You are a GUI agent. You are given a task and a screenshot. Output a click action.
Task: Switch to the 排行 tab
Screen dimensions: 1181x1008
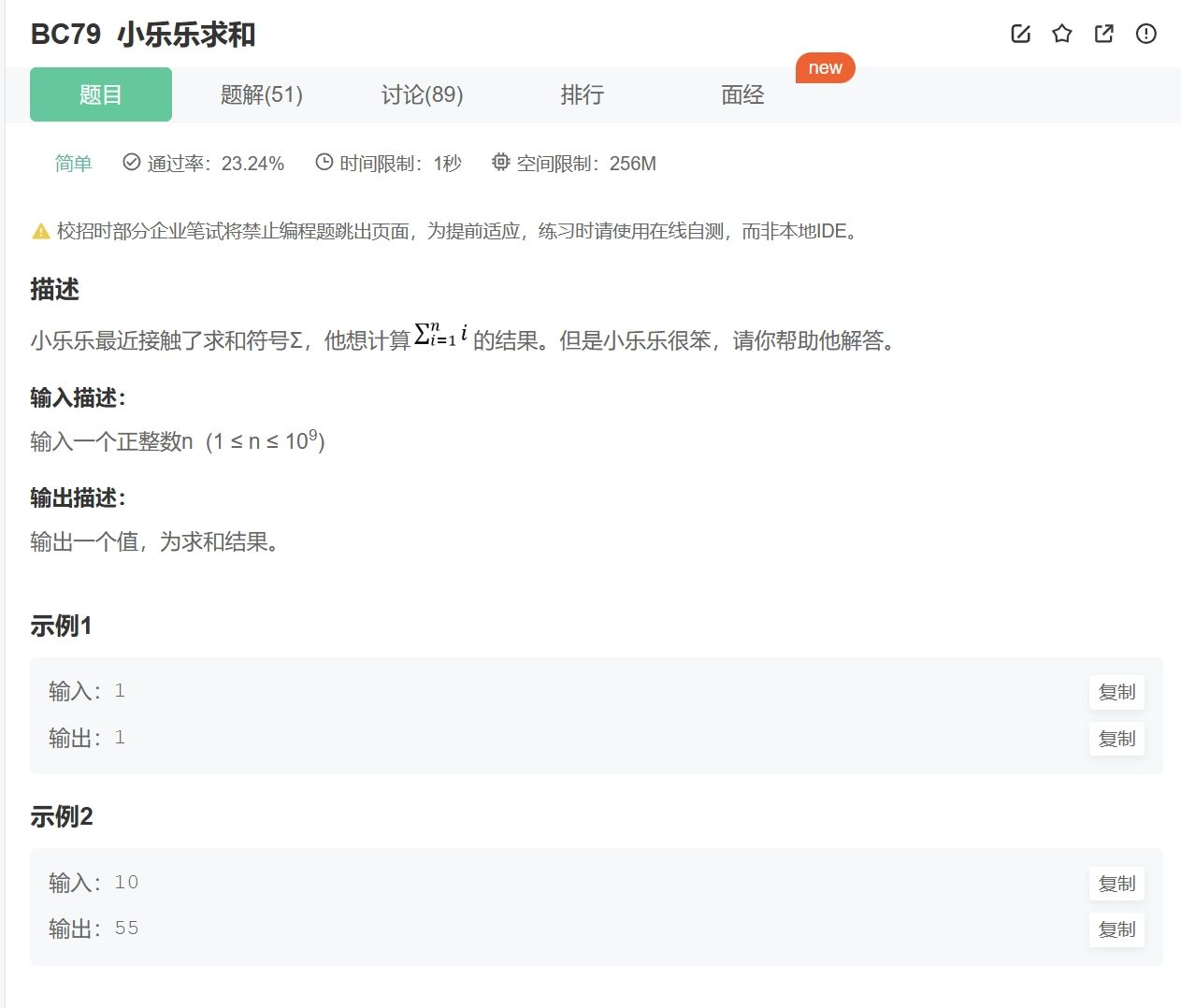(582, 94)
